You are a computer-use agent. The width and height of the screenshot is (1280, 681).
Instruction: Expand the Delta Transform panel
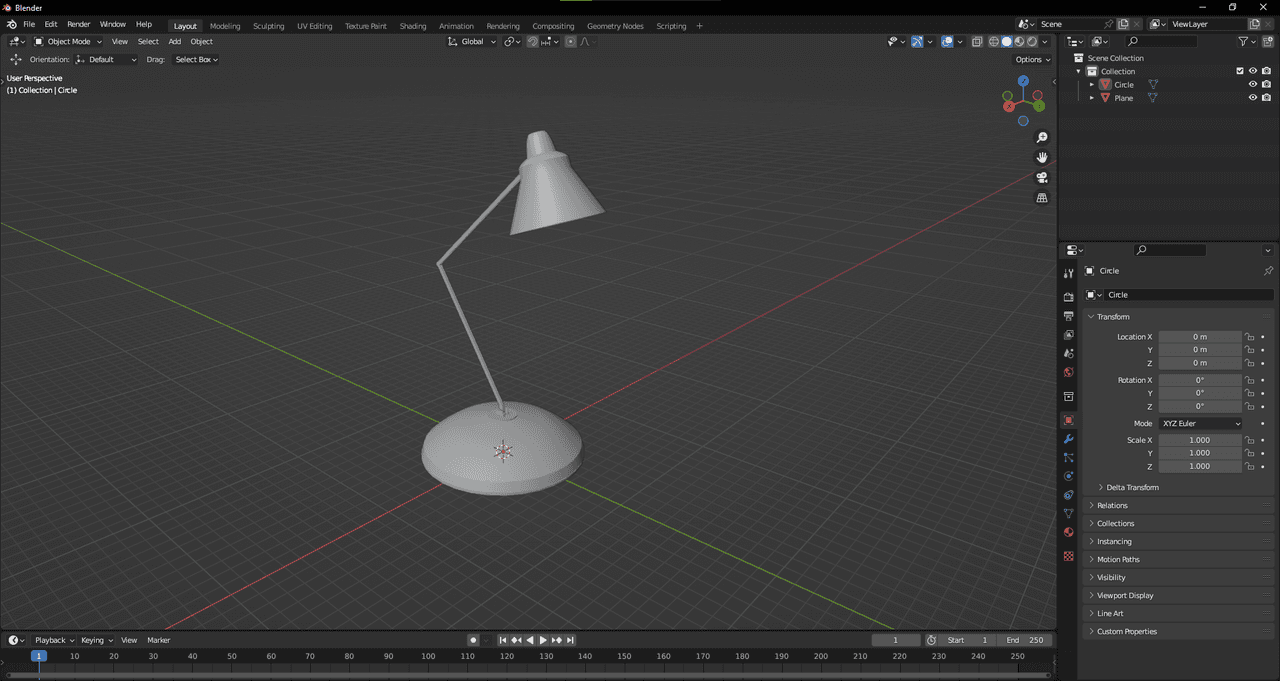click(1132, 488)
